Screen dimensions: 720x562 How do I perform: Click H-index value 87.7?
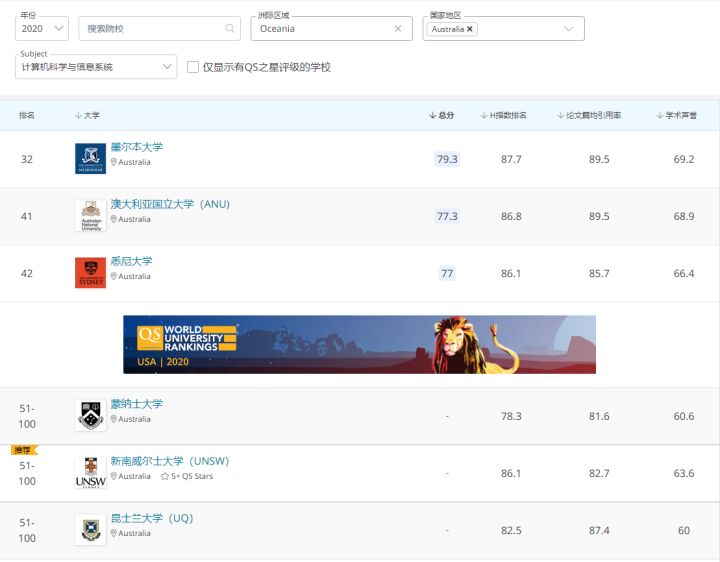tap(511, 159)
